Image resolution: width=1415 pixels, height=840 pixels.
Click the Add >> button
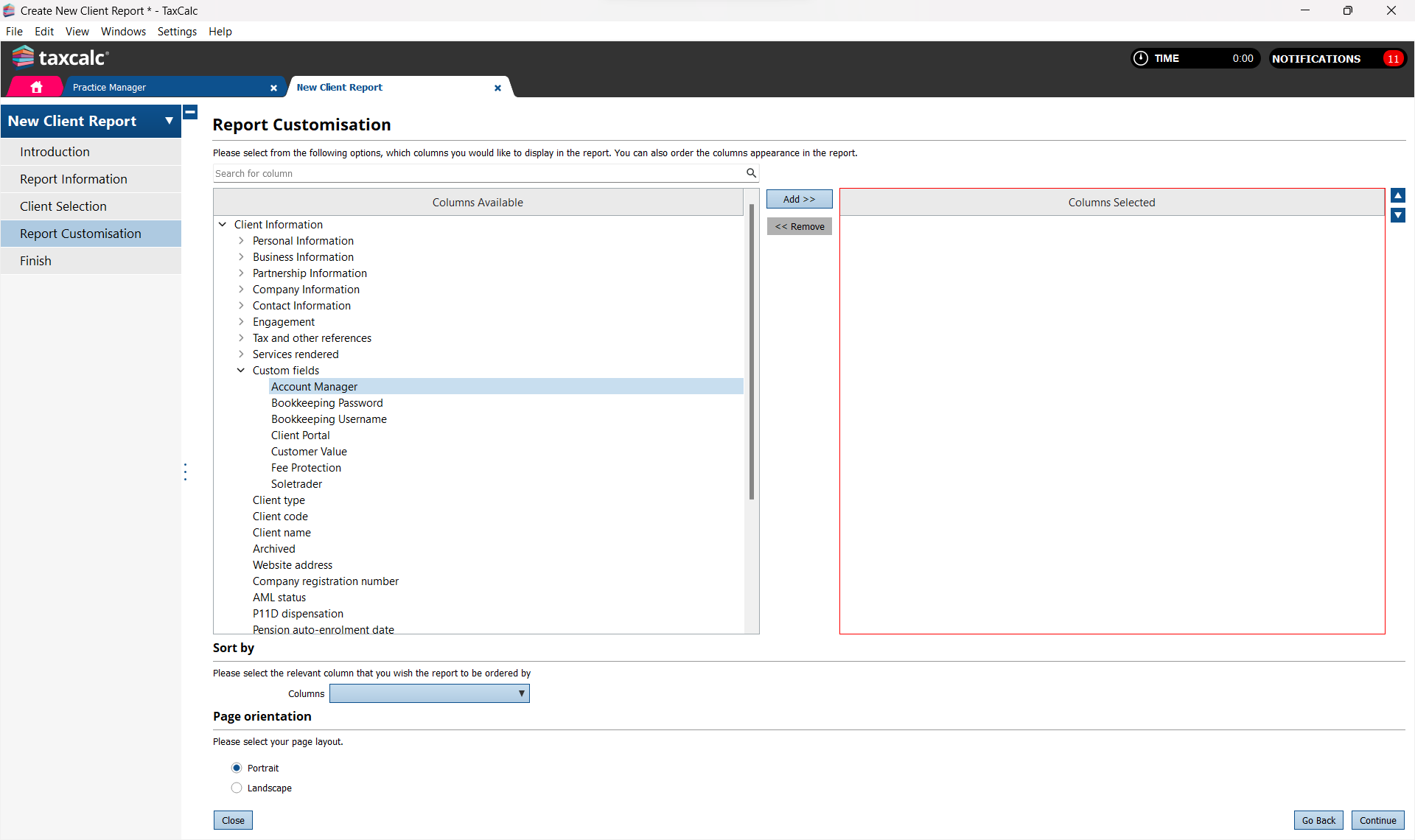click(x=799, y=199)
